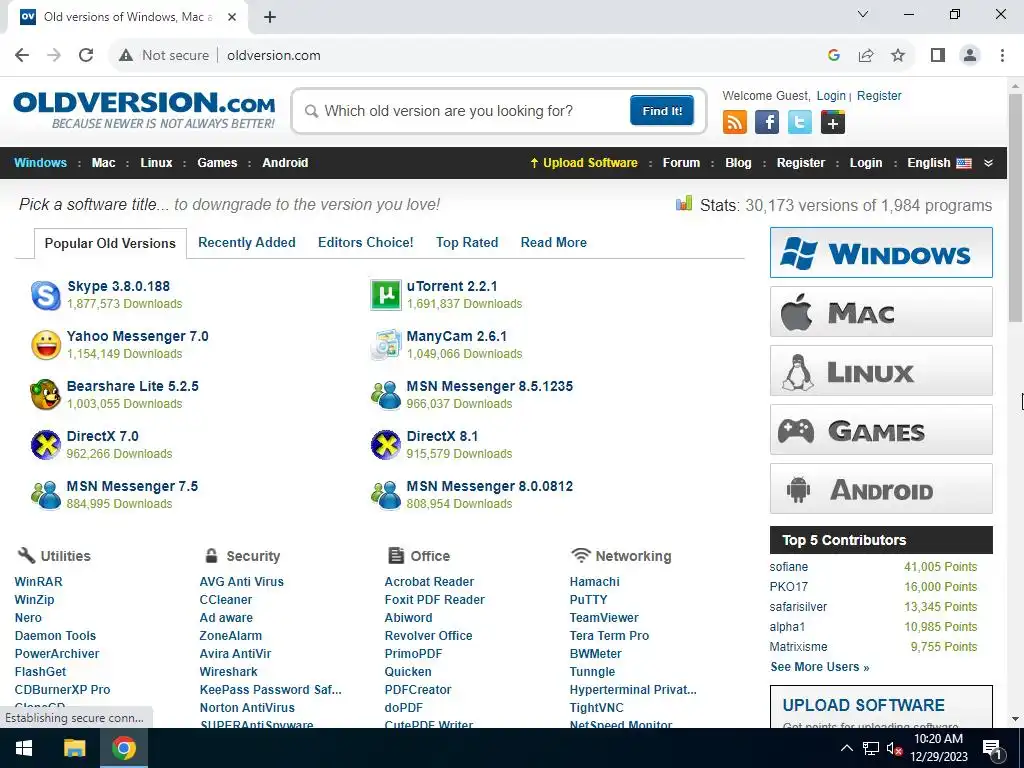1024x768 pixels.
Task: Click the large Windows platform button
Action: (x=881, y=253)
